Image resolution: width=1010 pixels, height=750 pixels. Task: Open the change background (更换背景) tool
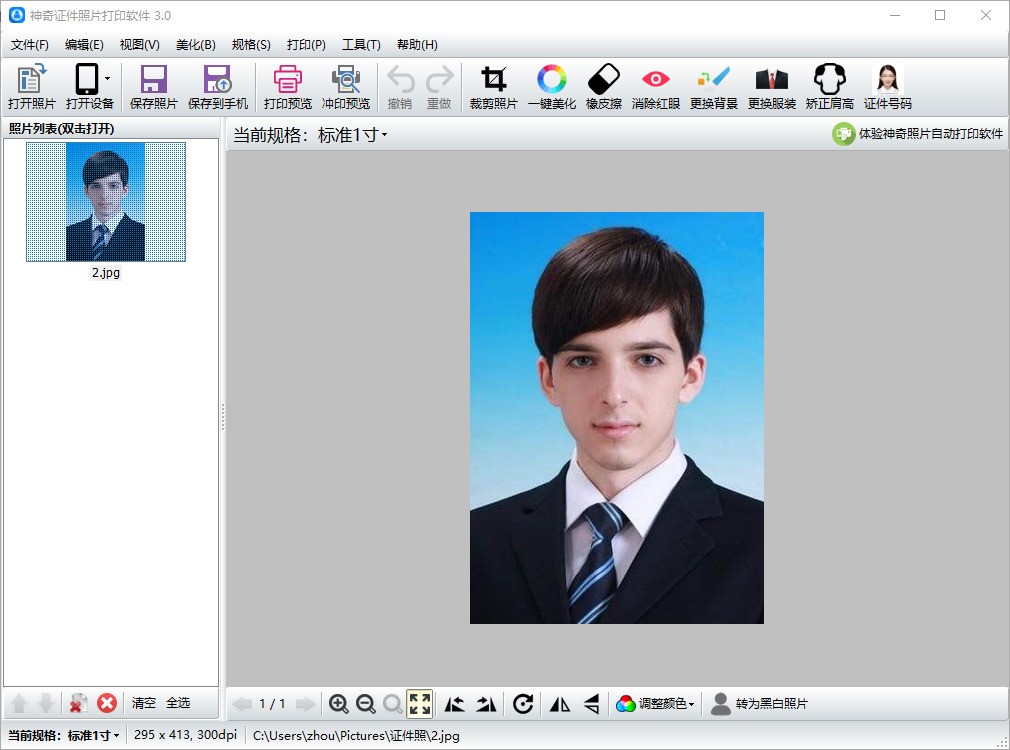click(x=713, y=87)
